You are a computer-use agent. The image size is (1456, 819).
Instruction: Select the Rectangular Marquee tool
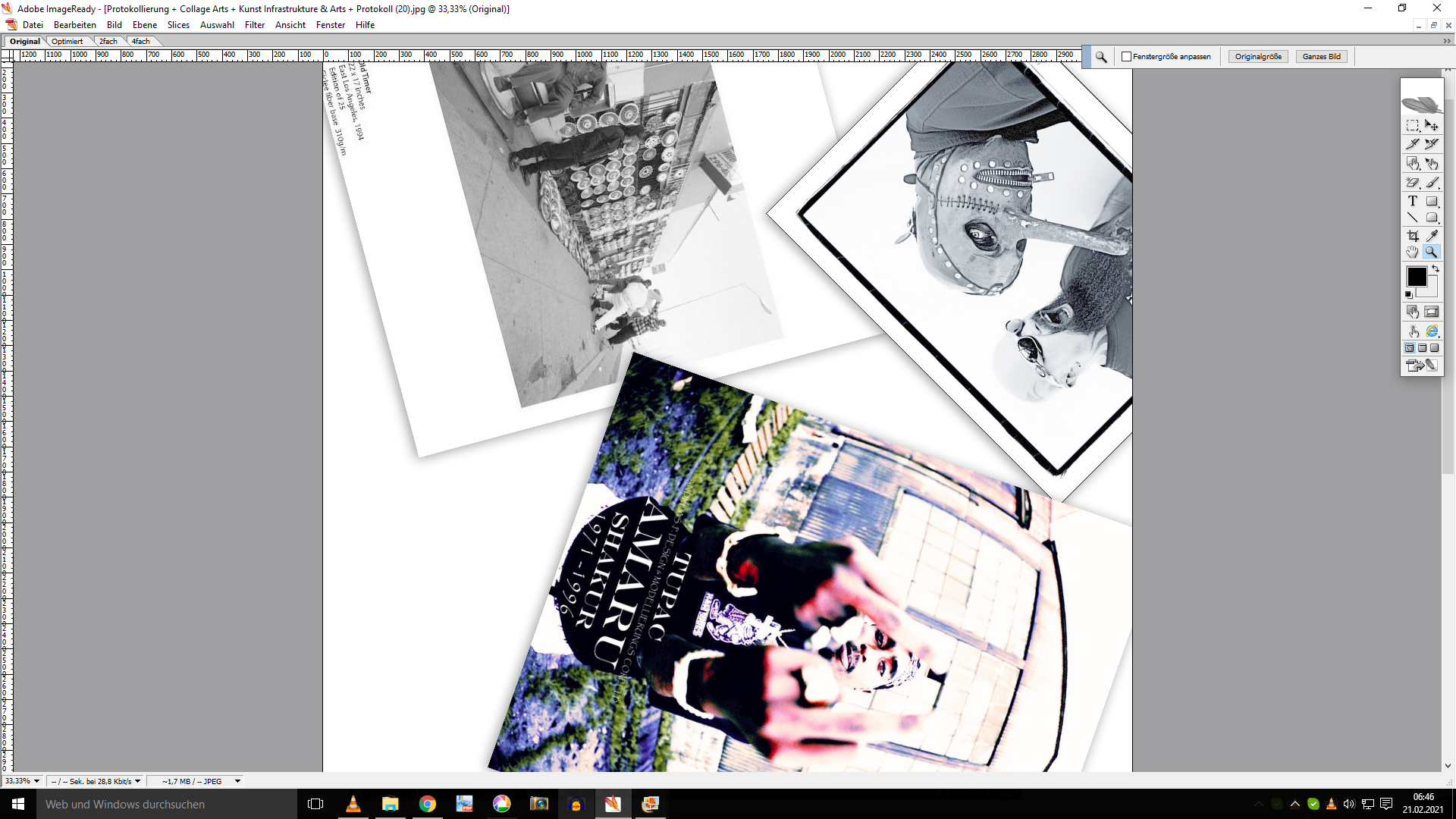pyautogui.click(x=1412, y=126)
